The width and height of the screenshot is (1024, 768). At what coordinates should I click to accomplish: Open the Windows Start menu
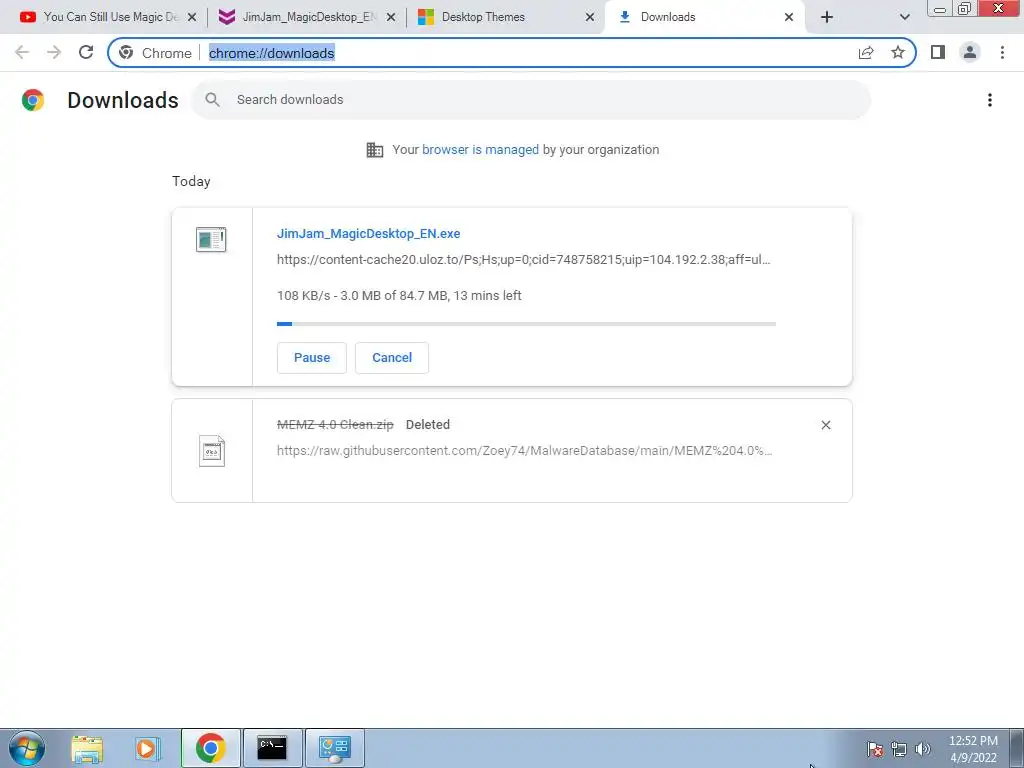pyautogui.click(x=27, y=748)
